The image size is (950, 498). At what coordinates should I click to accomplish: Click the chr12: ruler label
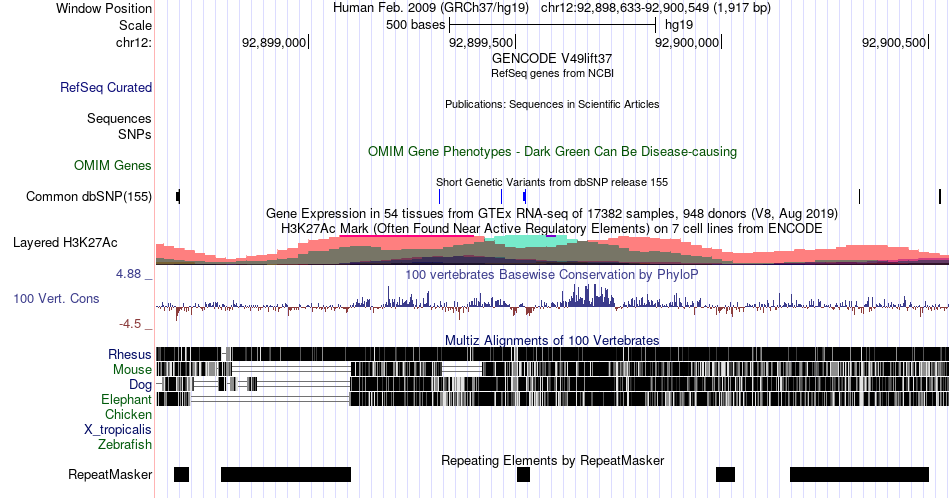[x=134, y=42]
